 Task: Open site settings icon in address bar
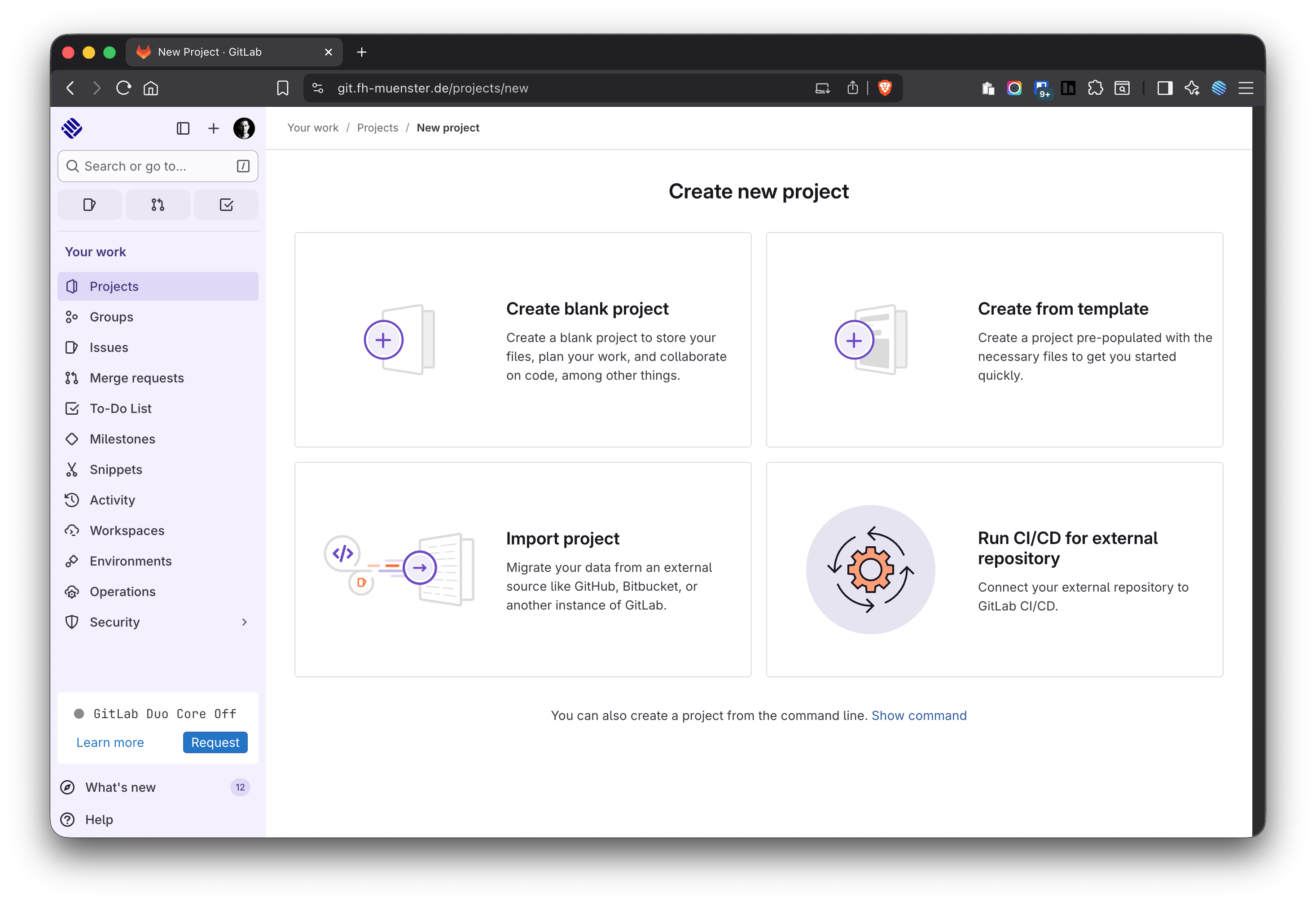click(x=318, y=88)
